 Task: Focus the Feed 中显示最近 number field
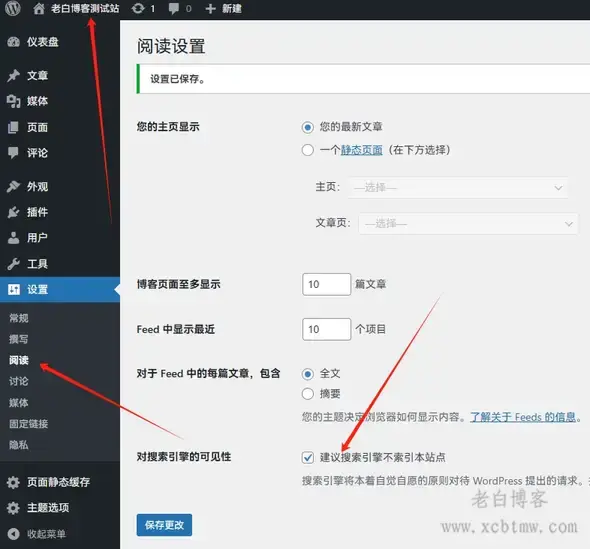[326, 330]
